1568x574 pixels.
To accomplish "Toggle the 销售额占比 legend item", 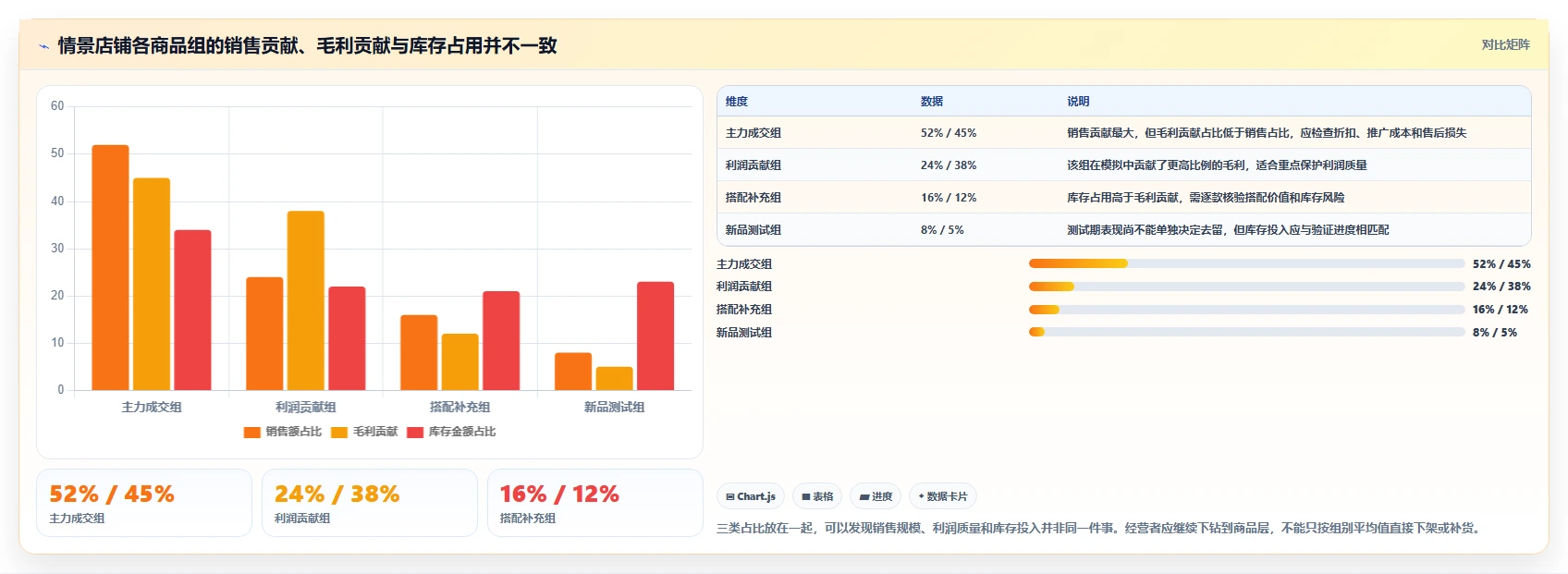I will (x=283, y=432).
